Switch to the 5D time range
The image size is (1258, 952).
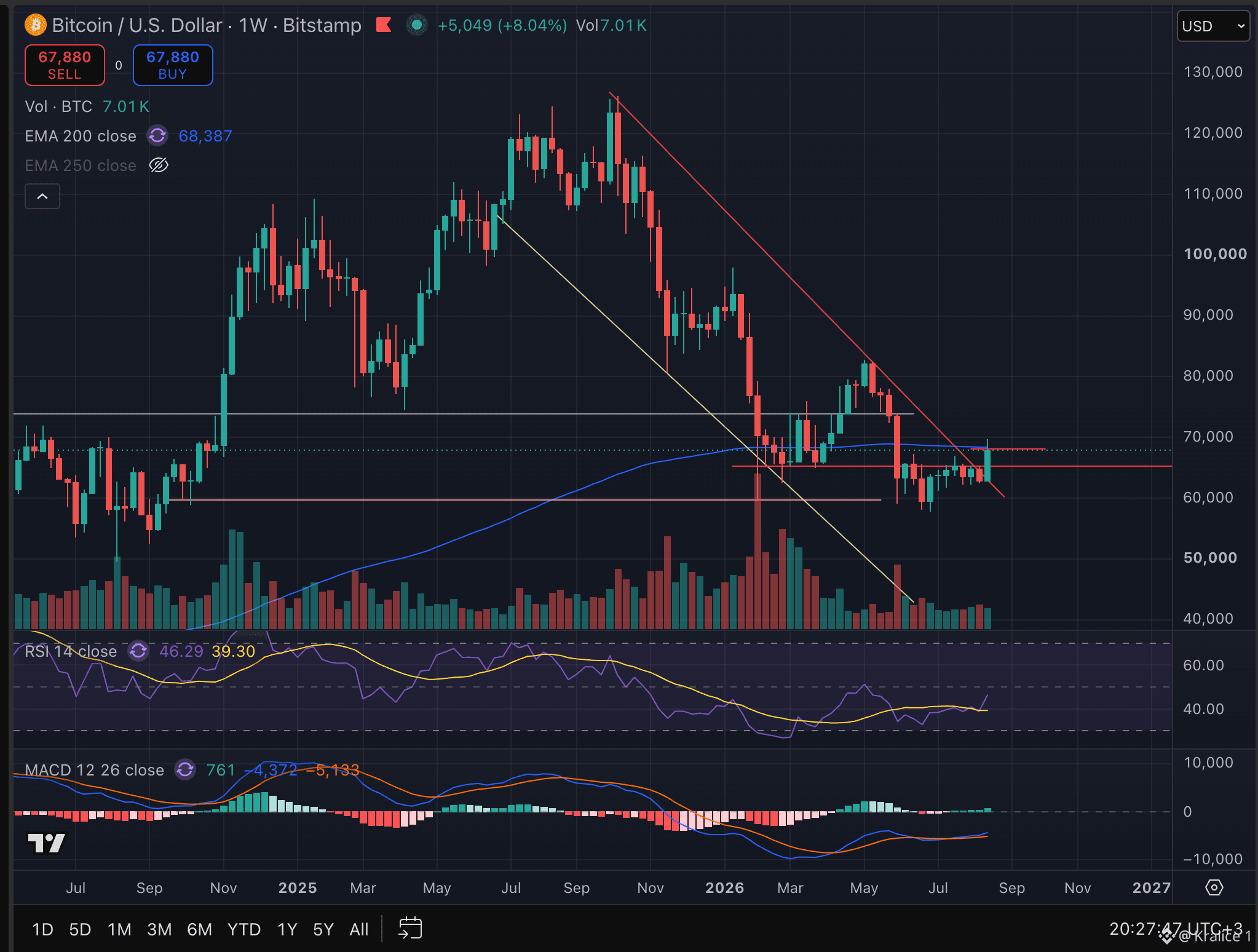(x=80, y=929)
